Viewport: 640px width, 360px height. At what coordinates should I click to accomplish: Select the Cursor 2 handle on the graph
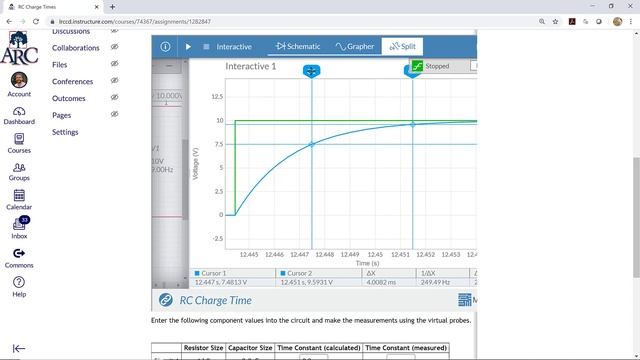[411, 73]
